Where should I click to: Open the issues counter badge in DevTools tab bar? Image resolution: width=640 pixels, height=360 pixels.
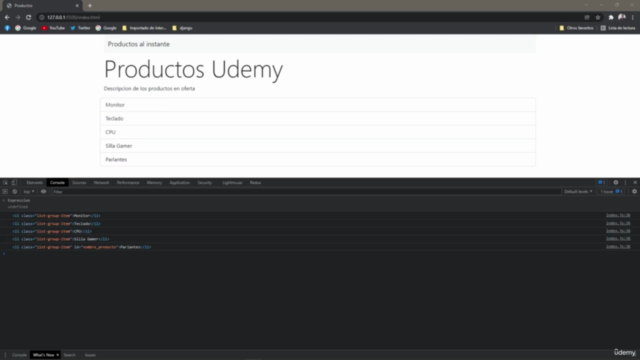[601, 182]
